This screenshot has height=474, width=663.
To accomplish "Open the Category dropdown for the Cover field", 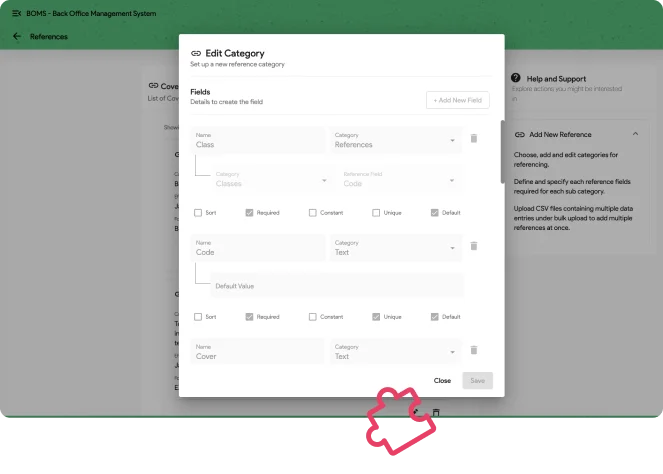I will (x=396, y=352).
